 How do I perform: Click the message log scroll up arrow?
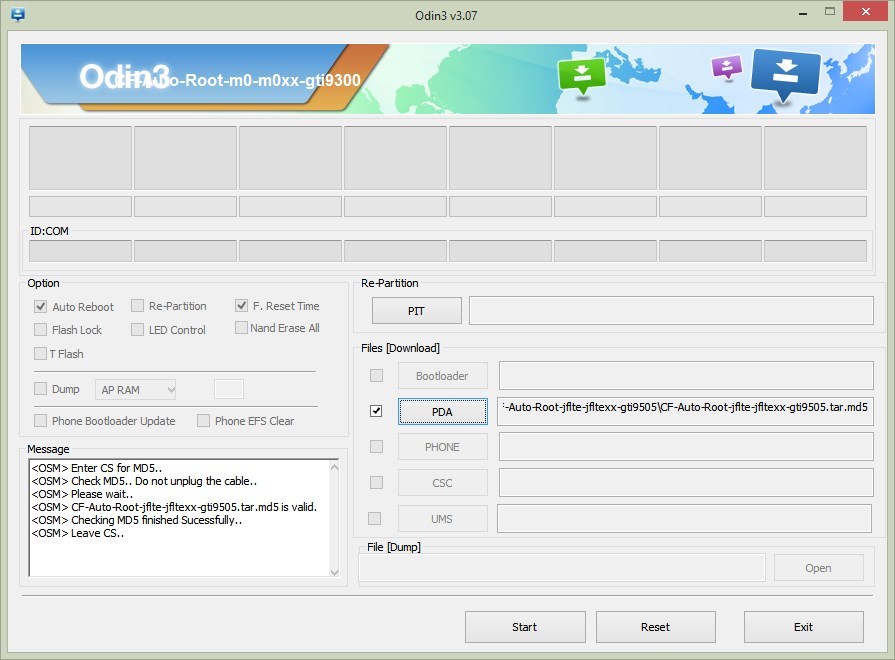click(x=334, y=468)
